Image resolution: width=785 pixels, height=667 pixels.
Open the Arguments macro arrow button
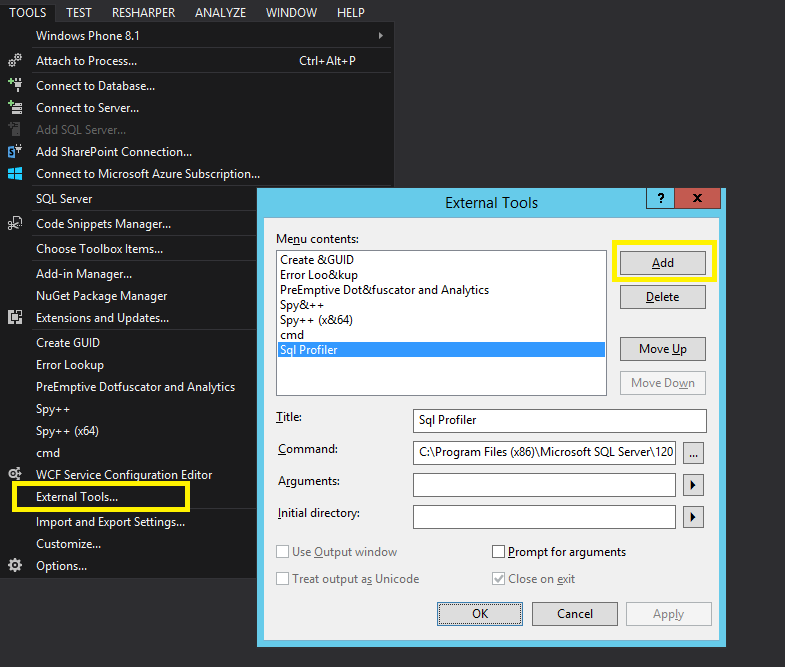point(693,485)
